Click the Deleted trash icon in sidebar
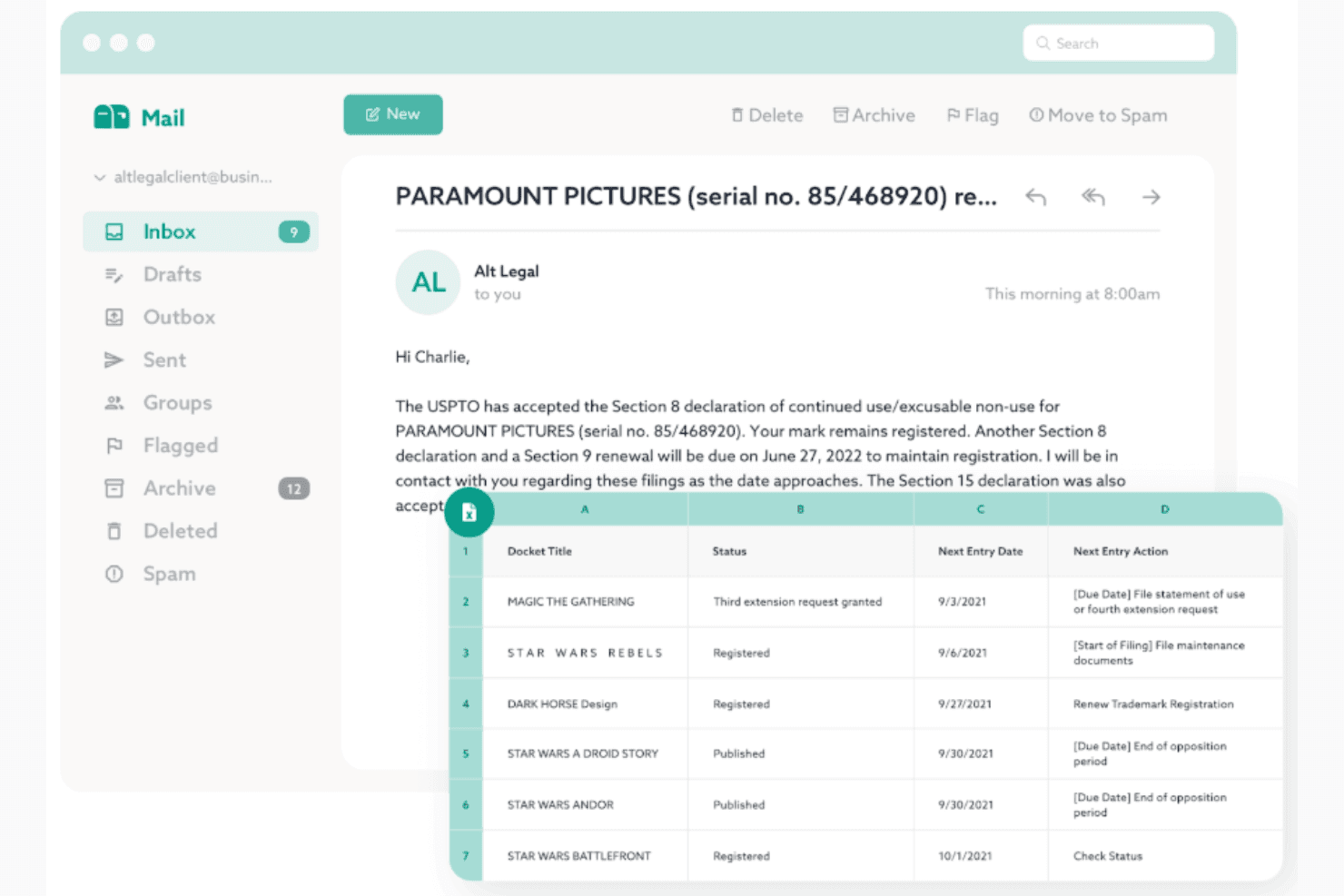The image size is (1344, 896). click(x=114, y=531)
